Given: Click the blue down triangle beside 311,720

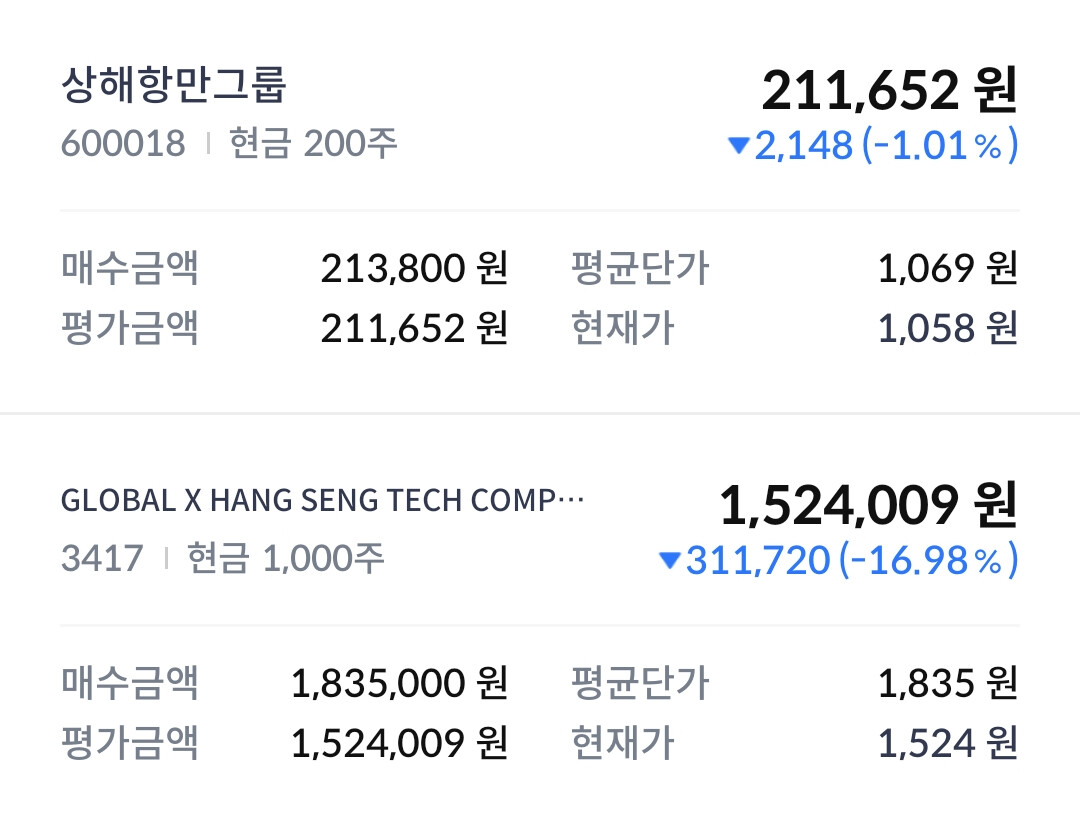Looking at the screenshot, I should 670,561.
